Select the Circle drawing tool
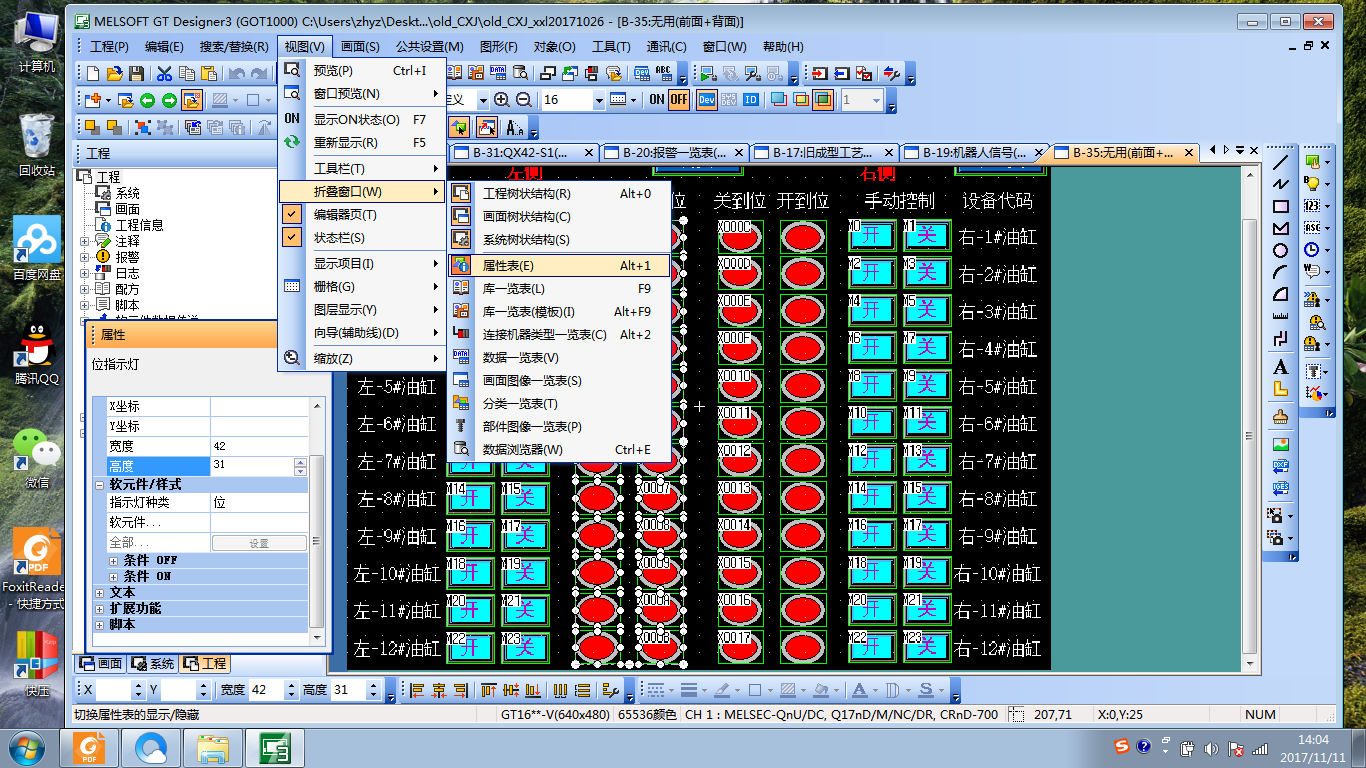1366x768 pixels. click(x=1280, y=250)
